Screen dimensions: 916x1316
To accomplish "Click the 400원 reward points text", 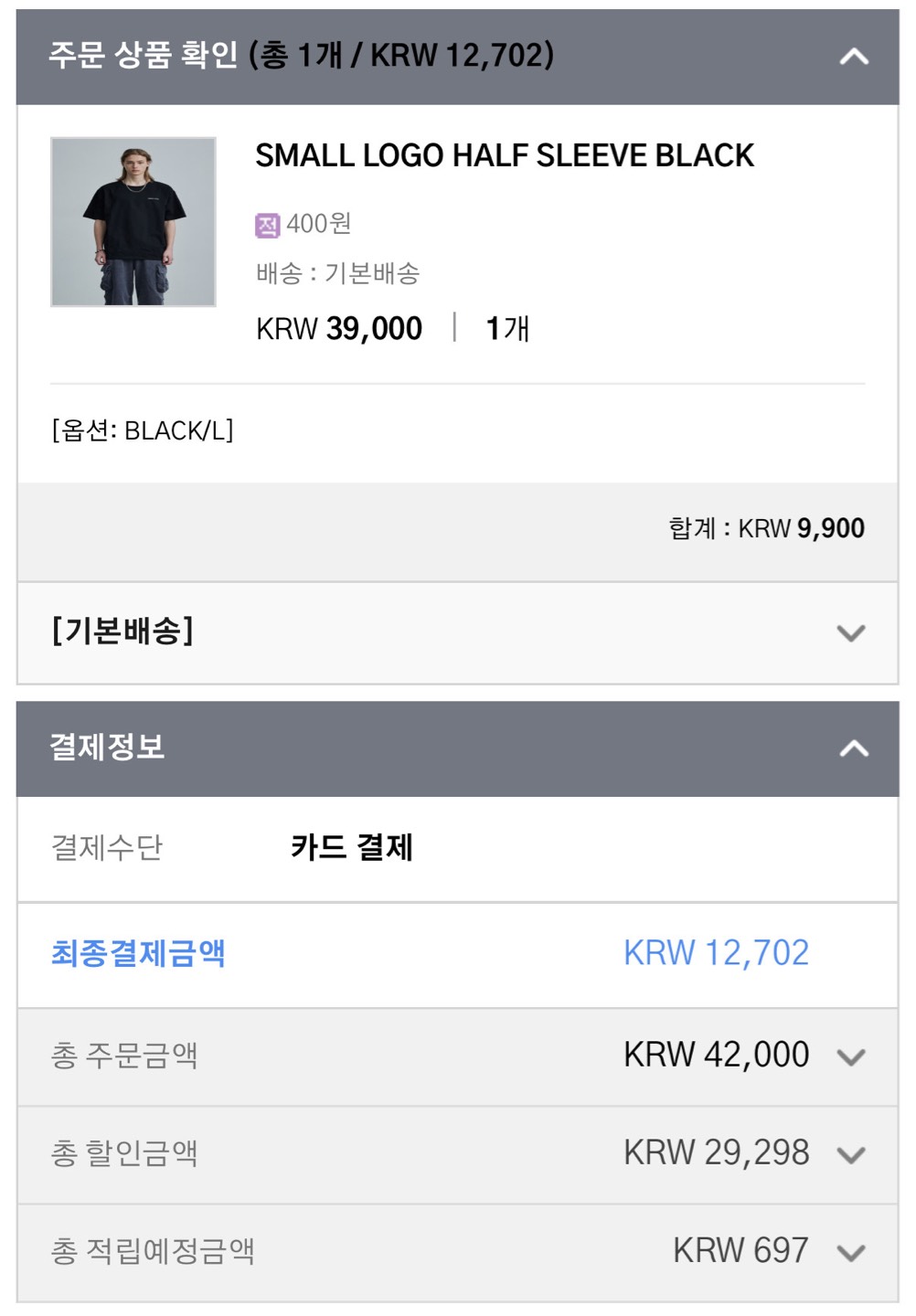I will coord(318,224).
